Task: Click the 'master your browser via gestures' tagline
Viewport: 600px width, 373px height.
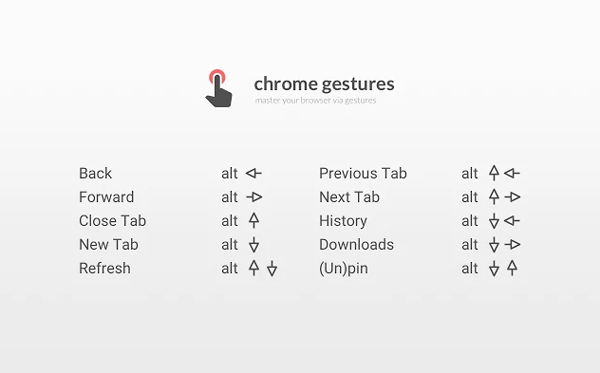Action: 316,100
